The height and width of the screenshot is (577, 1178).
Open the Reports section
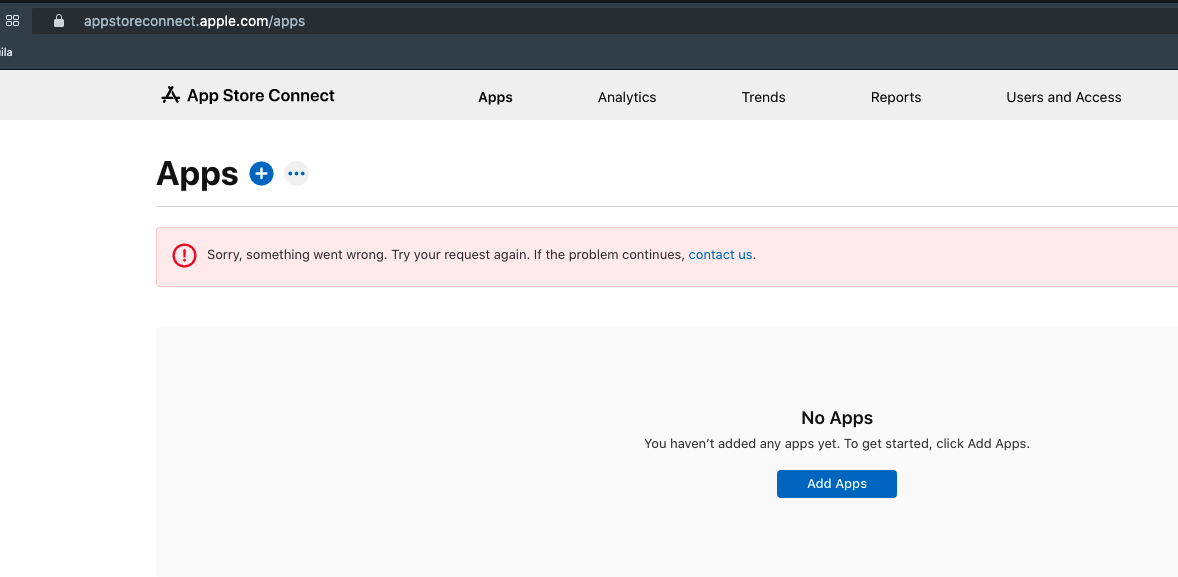[895, 97]
